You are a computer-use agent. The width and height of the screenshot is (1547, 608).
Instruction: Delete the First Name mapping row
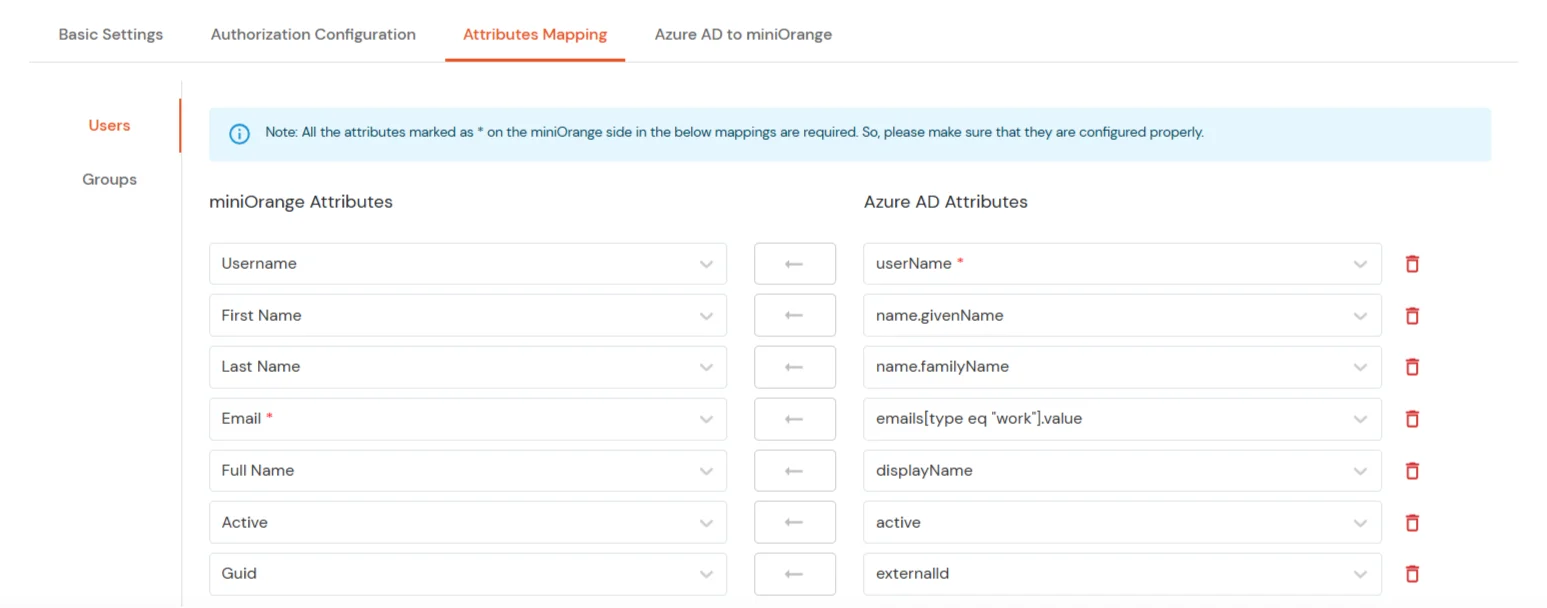pyautogui.click(x=1412, y=315)
